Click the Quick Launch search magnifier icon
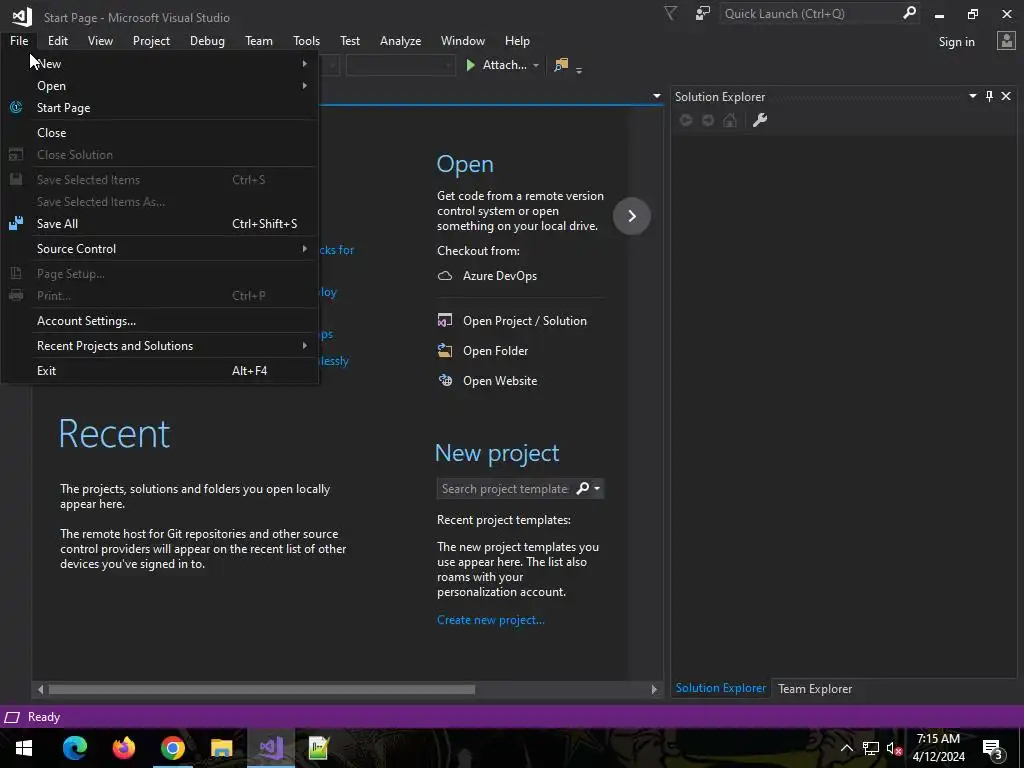The width and height of the screenshot is (1024, 768). (909, 13)
